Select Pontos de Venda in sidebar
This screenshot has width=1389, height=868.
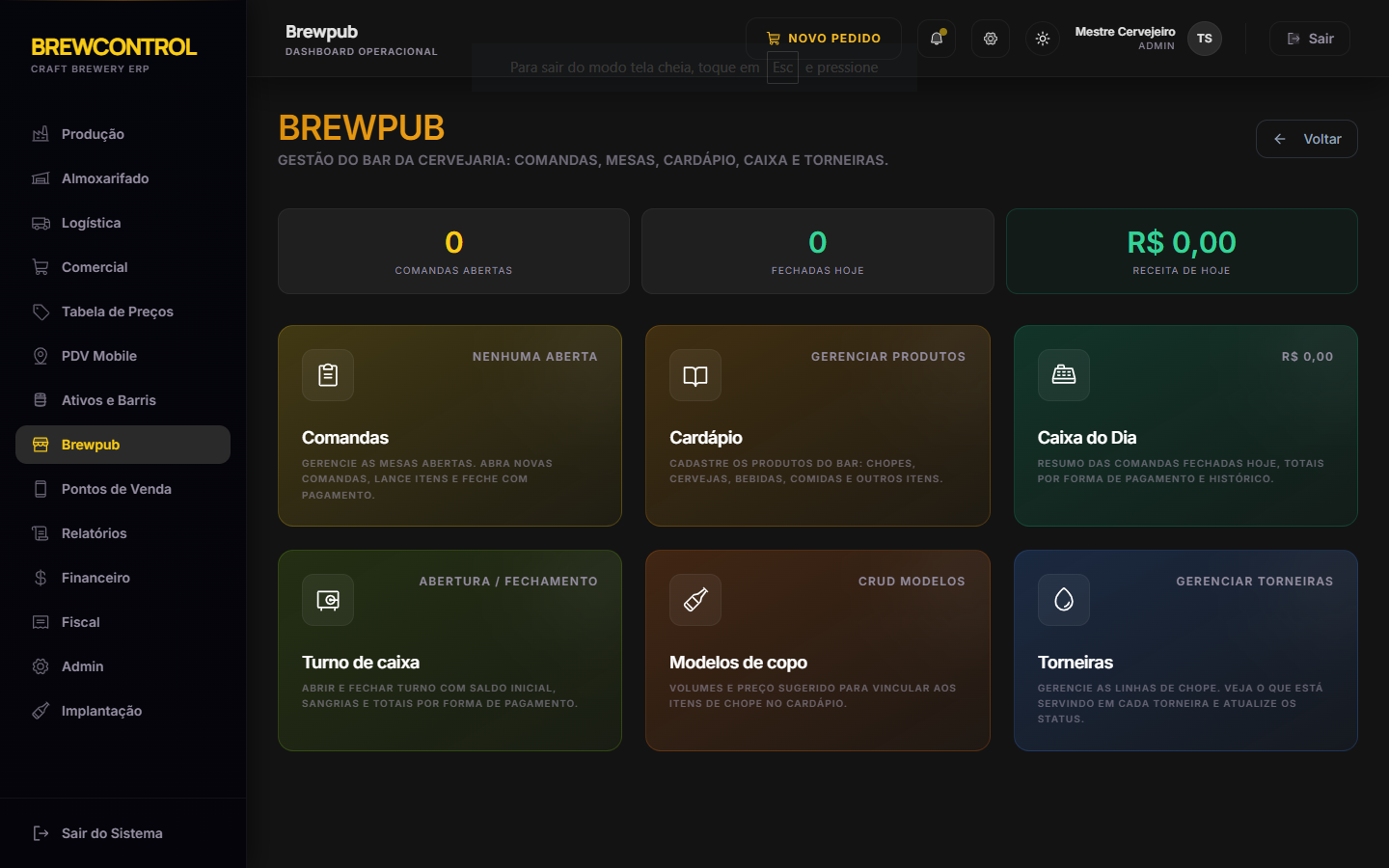(x=123, y=489)
